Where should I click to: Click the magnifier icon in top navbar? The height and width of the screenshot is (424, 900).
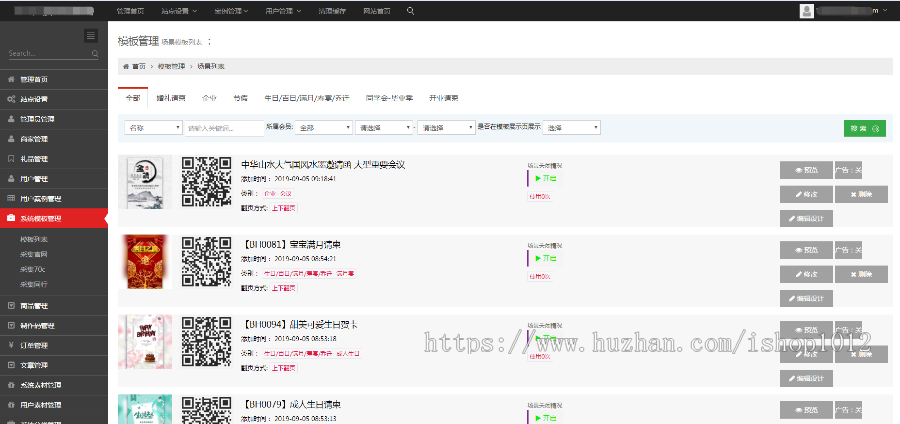(410, 10)
